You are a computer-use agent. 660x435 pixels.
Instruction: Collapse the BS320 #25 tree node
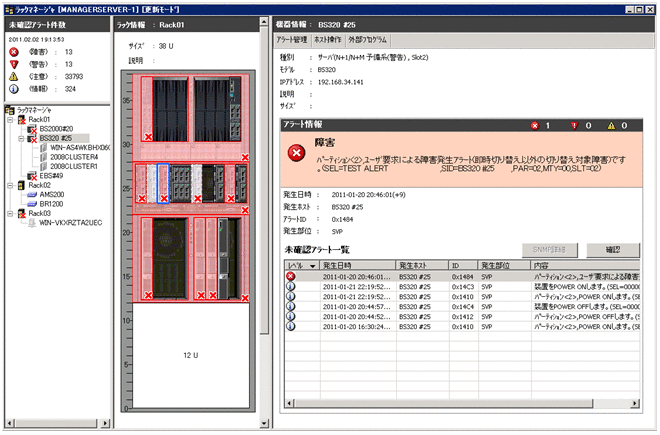tap(21, 139)
